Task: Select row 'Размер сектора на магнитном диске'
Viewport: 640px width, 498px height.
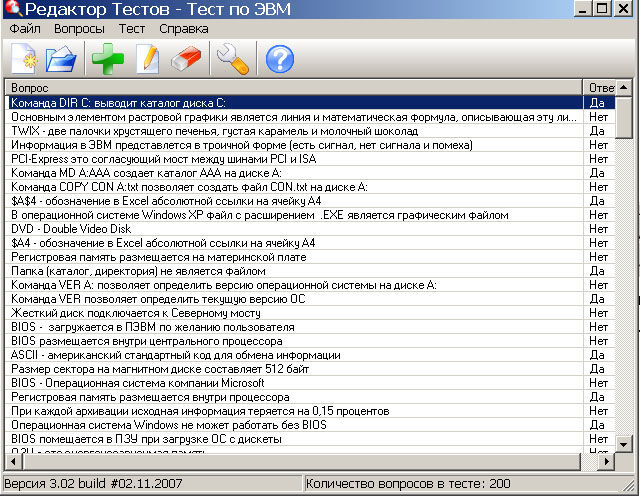Action: pos(310,369)
